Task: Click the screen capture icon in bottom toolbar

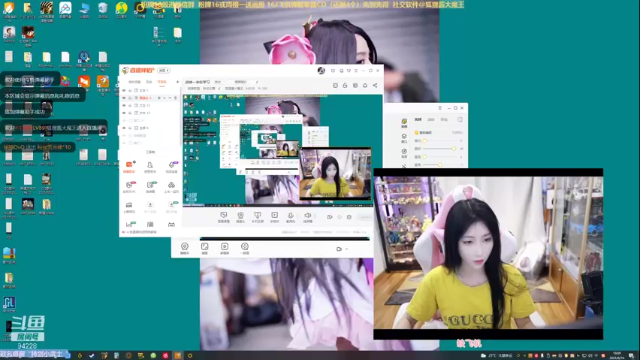Action: [x=223, y=217]
